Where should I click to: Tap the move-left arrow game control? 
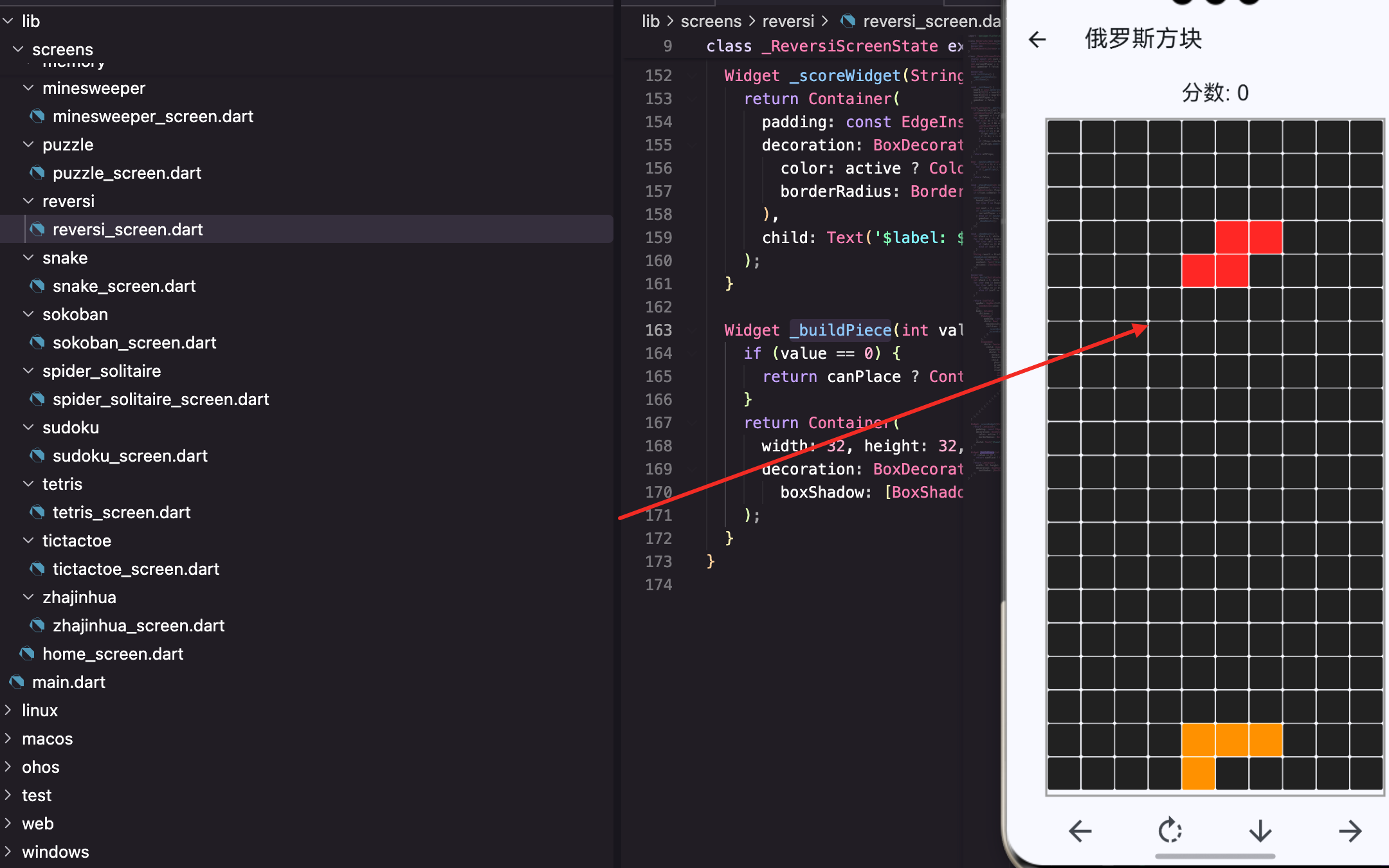coord(1080,831)
